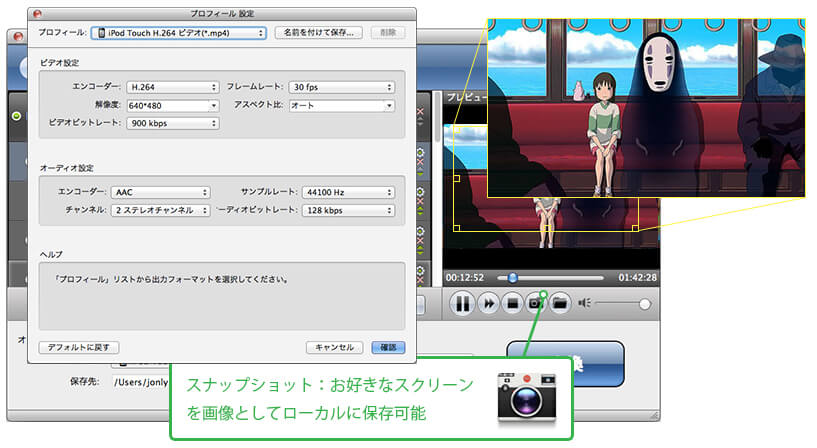Open the profile dropdown iPod Touch H.264
817x448 pixels.
click(x=179, y=33)
